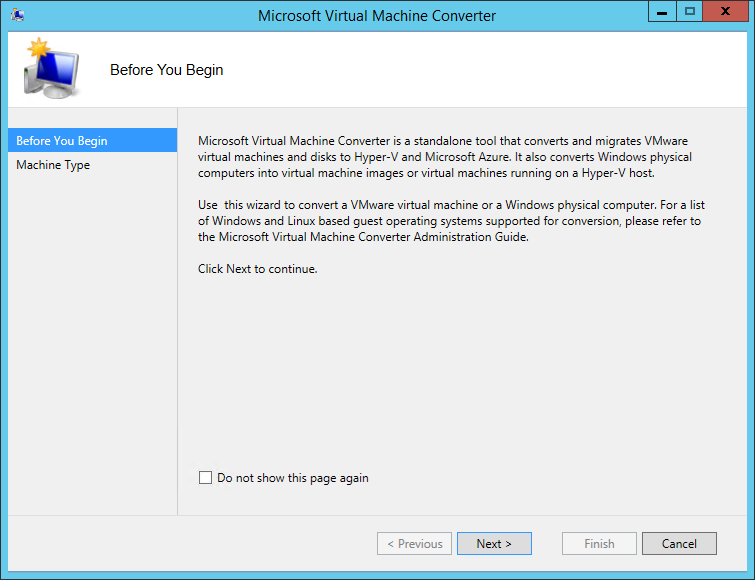
Task: Maximize the converter window
Action: pos(690,12)
